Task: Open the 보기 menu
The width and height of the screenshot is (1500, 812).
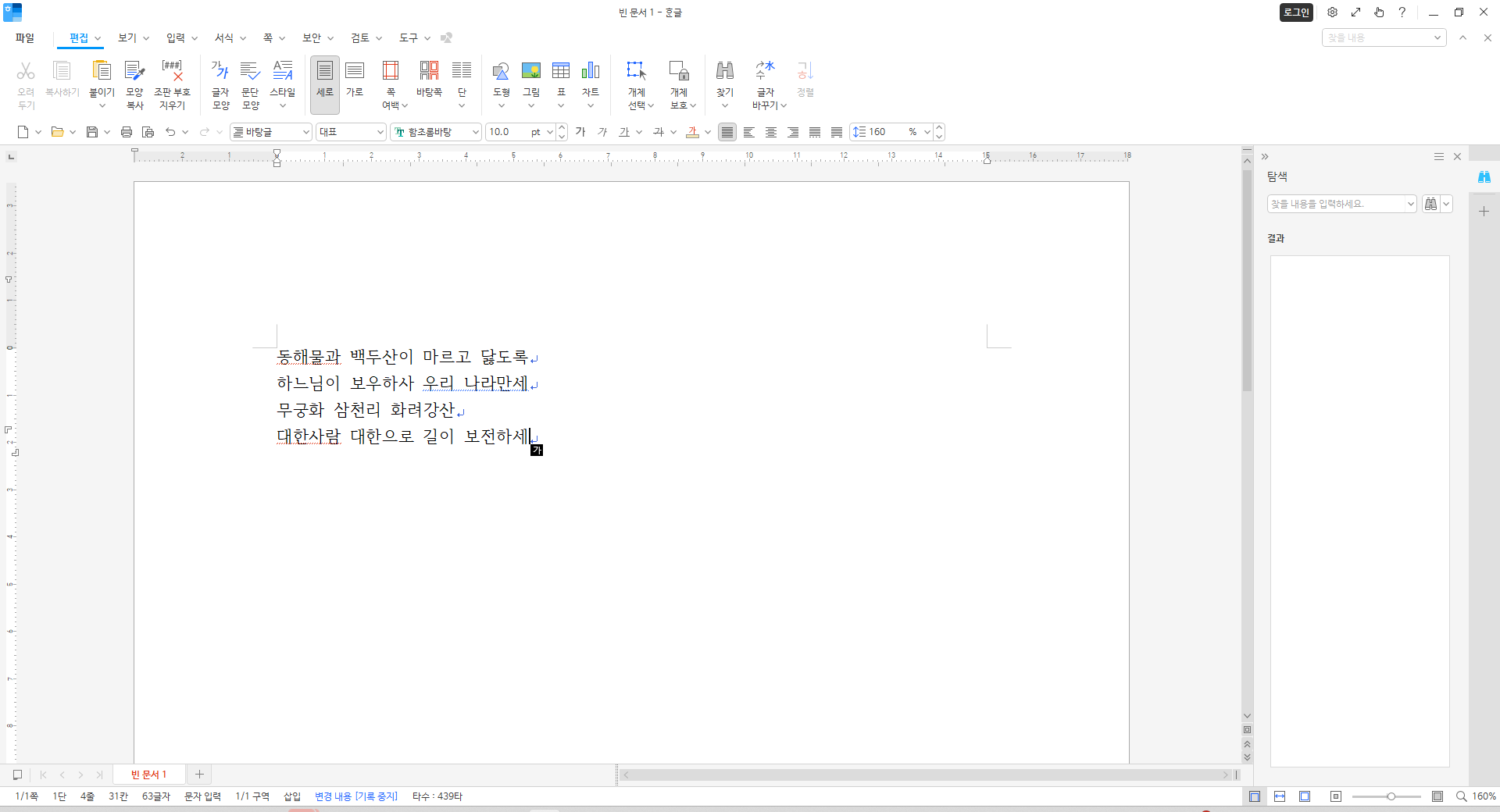Action: (127, 37)
